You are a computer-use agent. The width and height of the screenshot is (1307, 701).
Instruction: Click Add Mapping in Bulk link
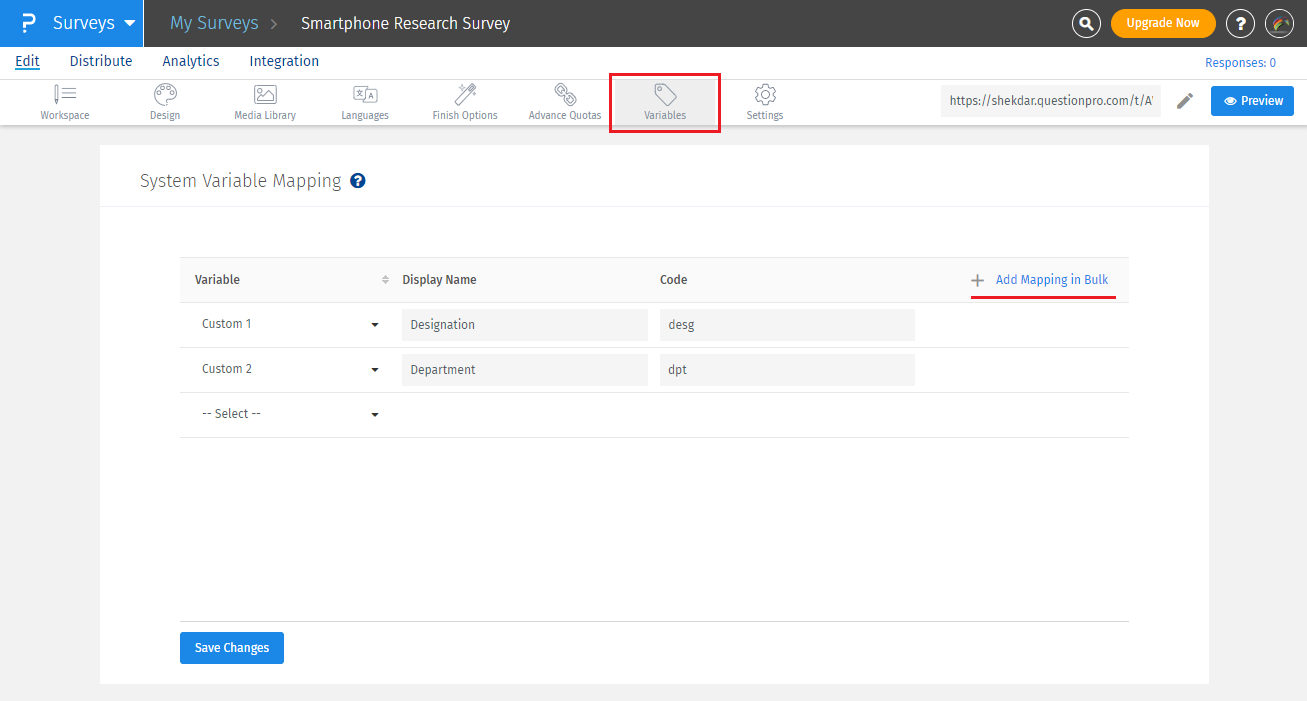click(x=1051, y=280)
